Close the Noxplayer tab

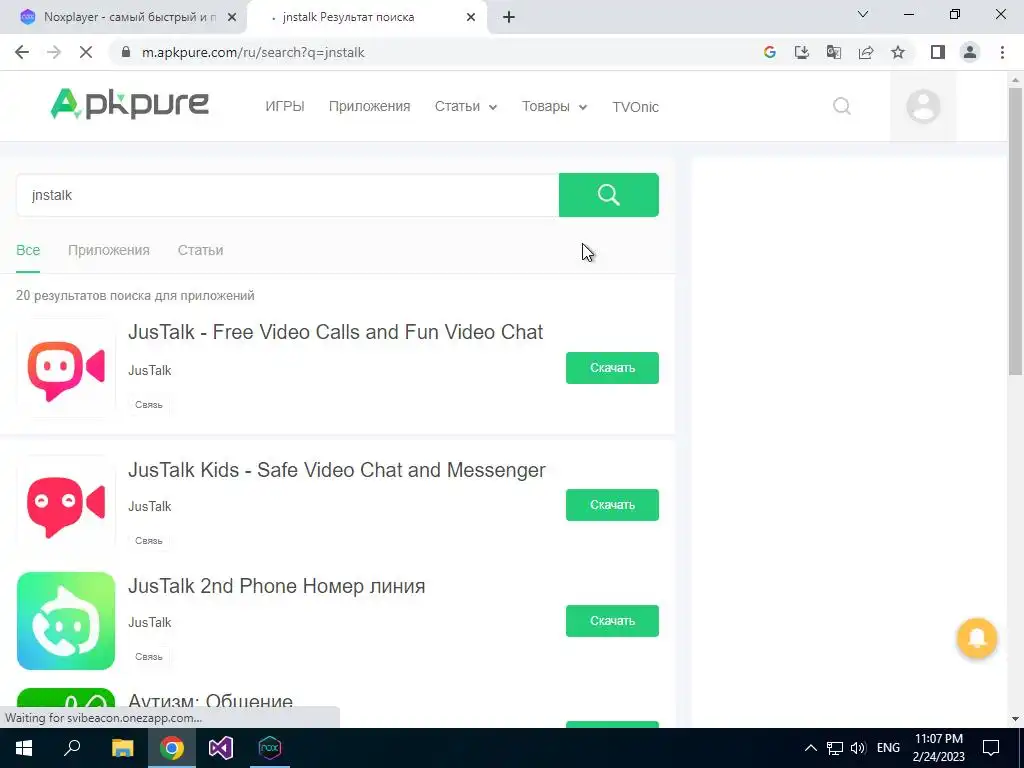tap(232, 17)
